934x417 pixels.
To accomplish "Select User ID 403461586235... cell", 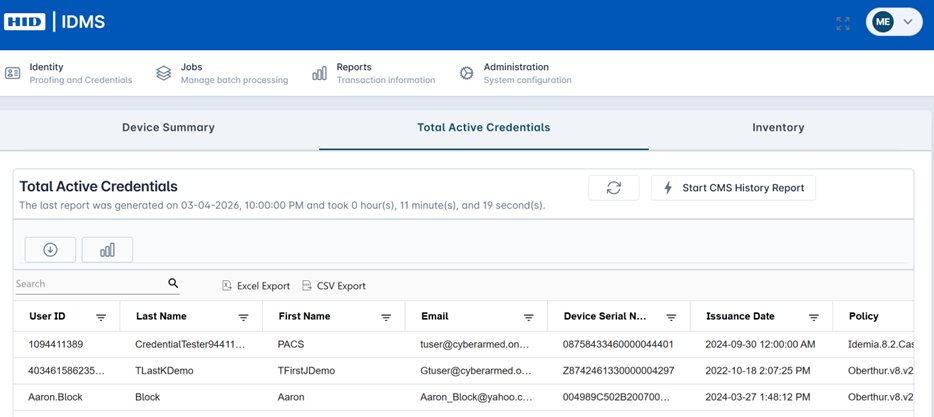I will 66,371.
